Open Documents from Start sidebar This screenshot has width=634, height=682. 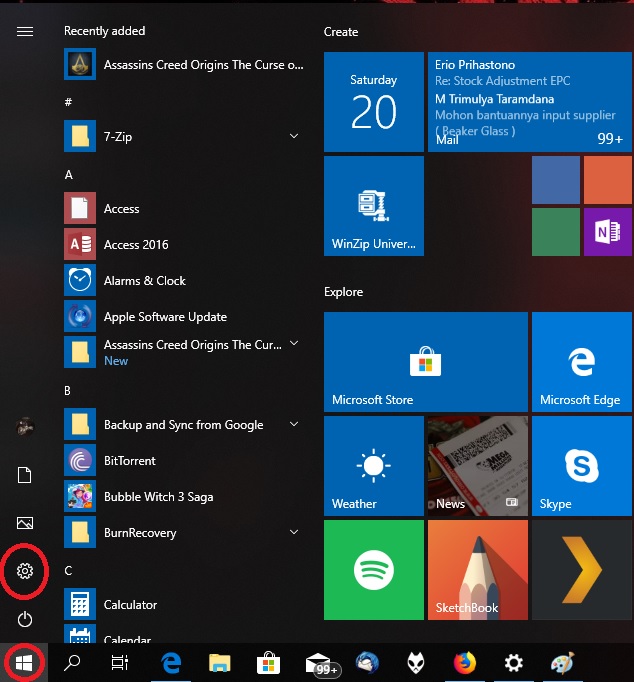tap(25, 475)
